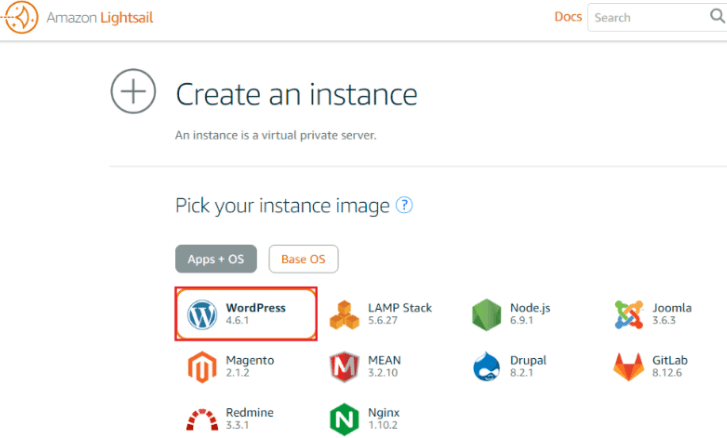Choose the GitLab fox icon
This screenshot has height=438, width=727.
click(628, 367)
